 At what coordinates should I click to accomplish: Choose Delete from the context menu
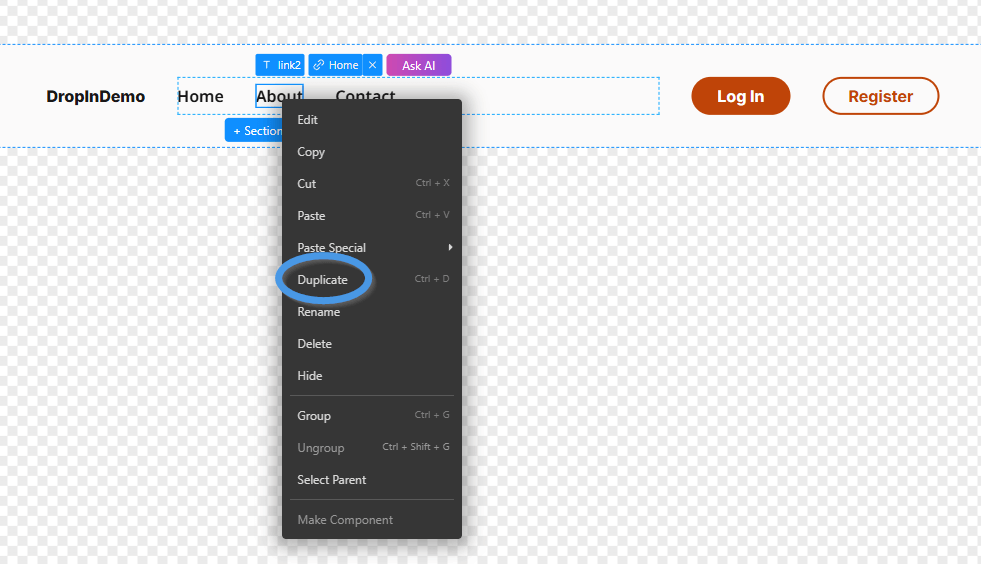372,343
